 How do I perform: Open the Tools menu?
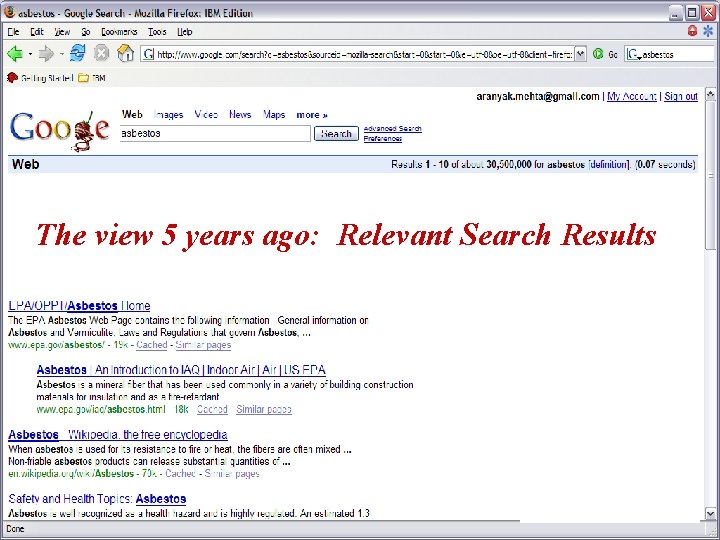click(x=157, y=32)
